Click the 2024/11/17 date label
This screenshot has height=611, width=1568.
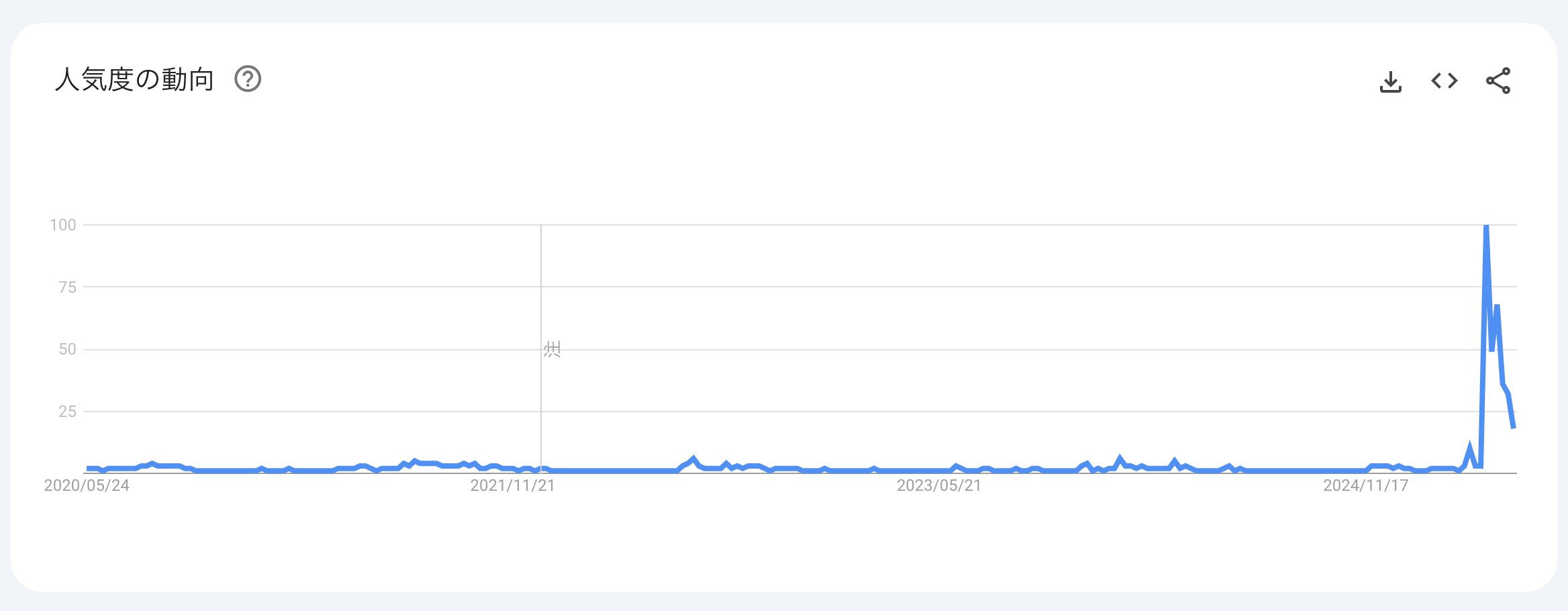[x=1365, y=485]
